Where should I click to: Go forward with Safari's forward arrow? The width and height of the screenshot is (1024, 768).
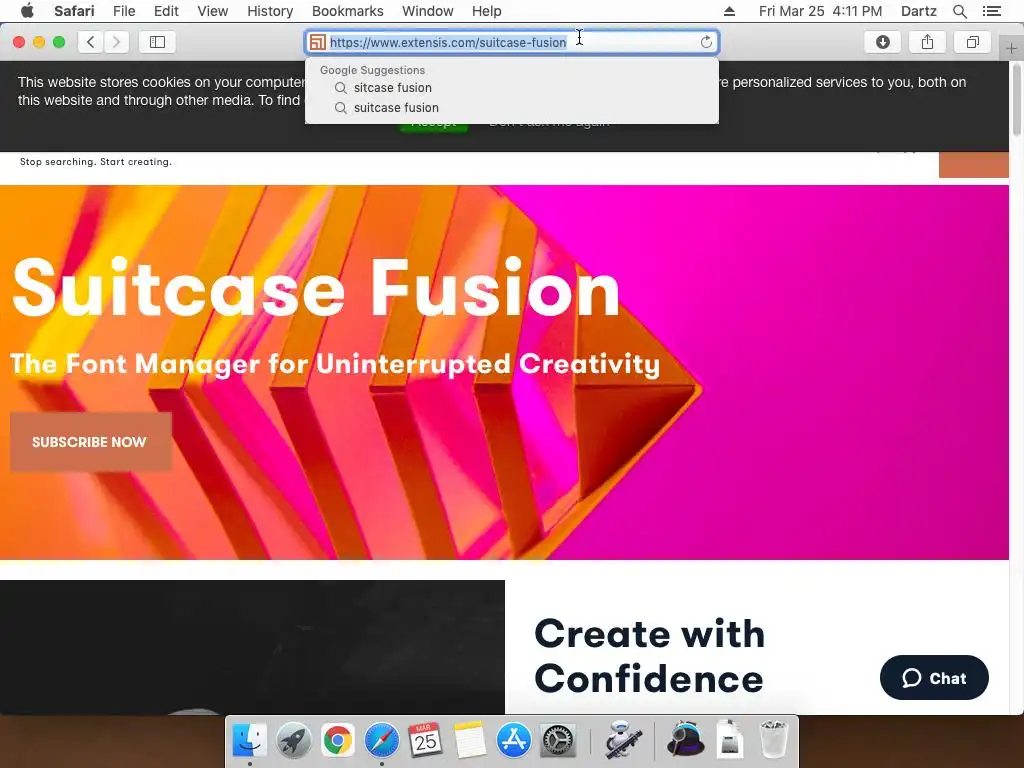[116, 42]
